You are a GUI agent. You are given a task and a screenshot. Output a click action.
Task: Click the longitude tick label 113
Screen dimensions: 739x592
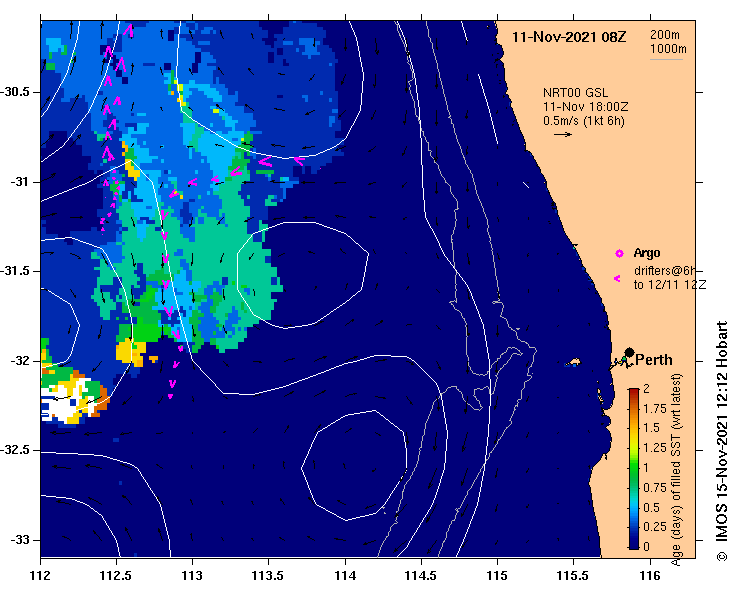[x=193, y=576]
